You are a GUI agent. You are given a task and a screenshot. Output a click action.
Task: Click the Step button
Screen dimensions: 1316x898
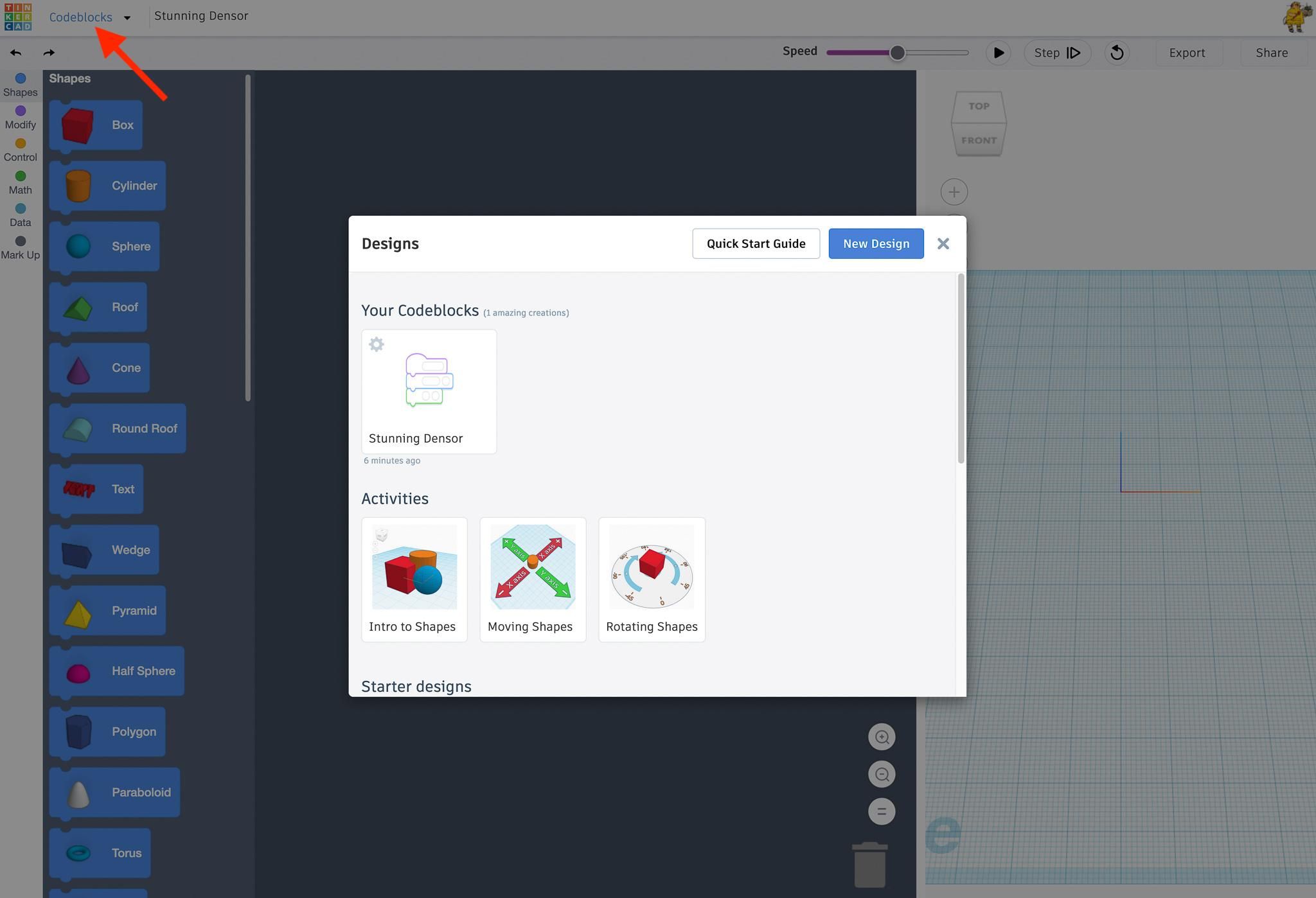click(1057, 53)
